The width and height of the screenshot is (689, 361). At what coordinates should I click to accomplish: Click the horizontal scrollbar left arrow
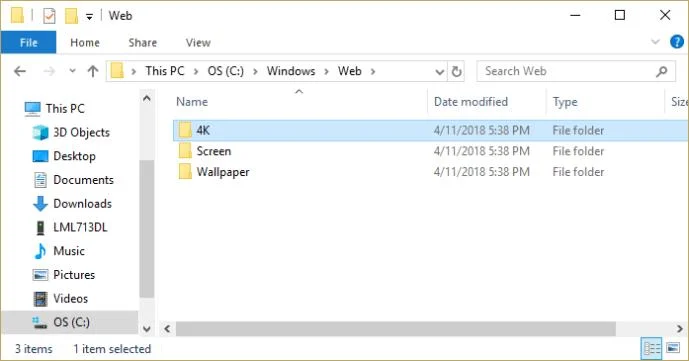[167, 329]
